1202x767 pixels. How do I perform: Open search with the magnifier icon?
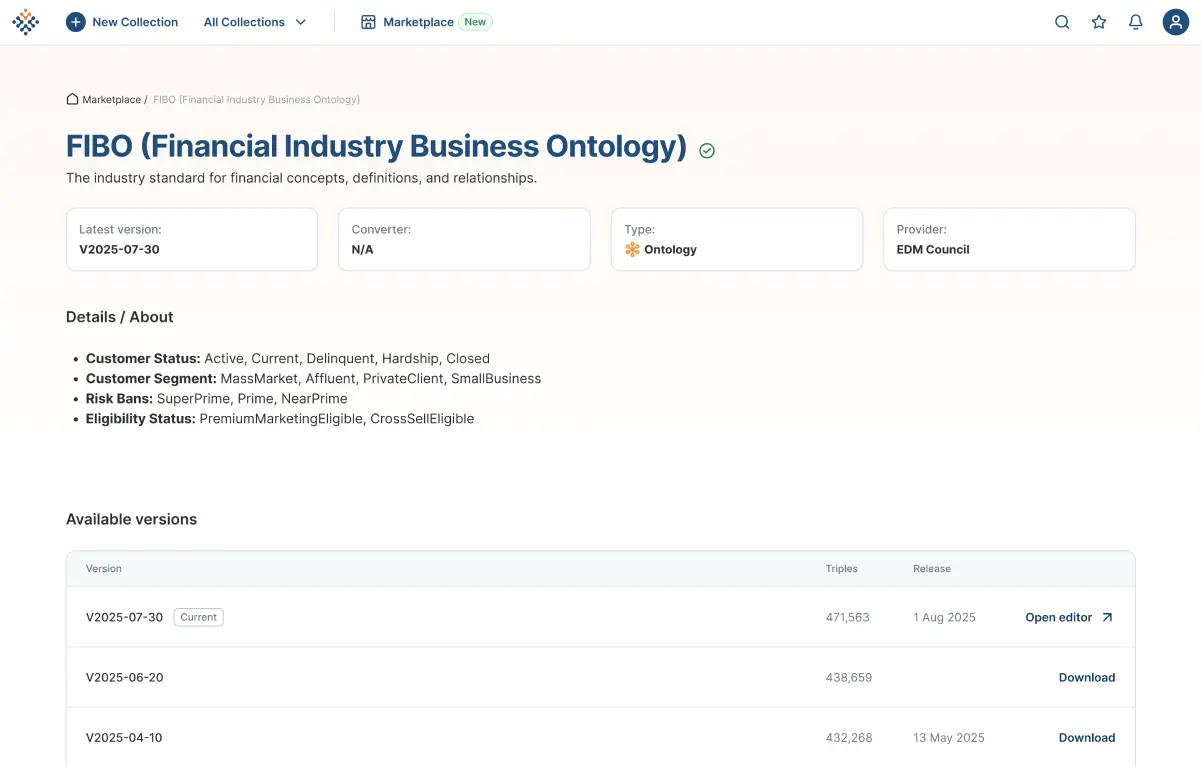1062,22
